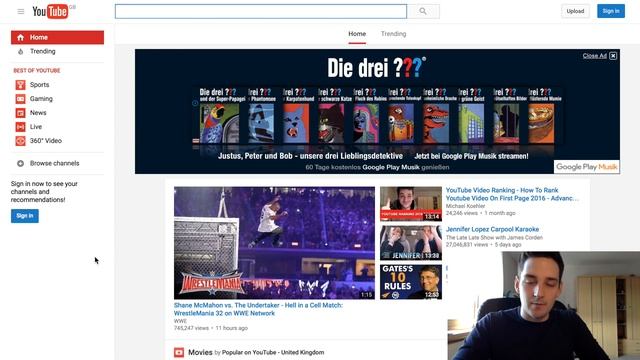Open the hamburger guide menu icon
This screenshot has height=360, width=640.
21,11
